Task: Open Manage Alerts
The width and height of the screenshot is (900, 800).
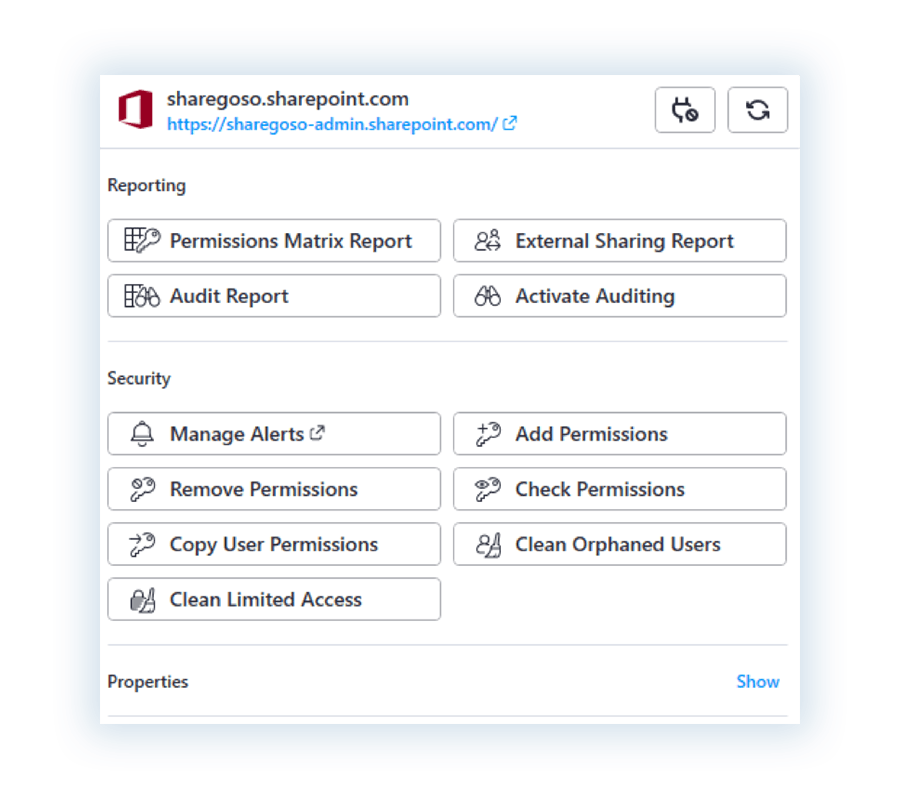Action: click(274, 433)
